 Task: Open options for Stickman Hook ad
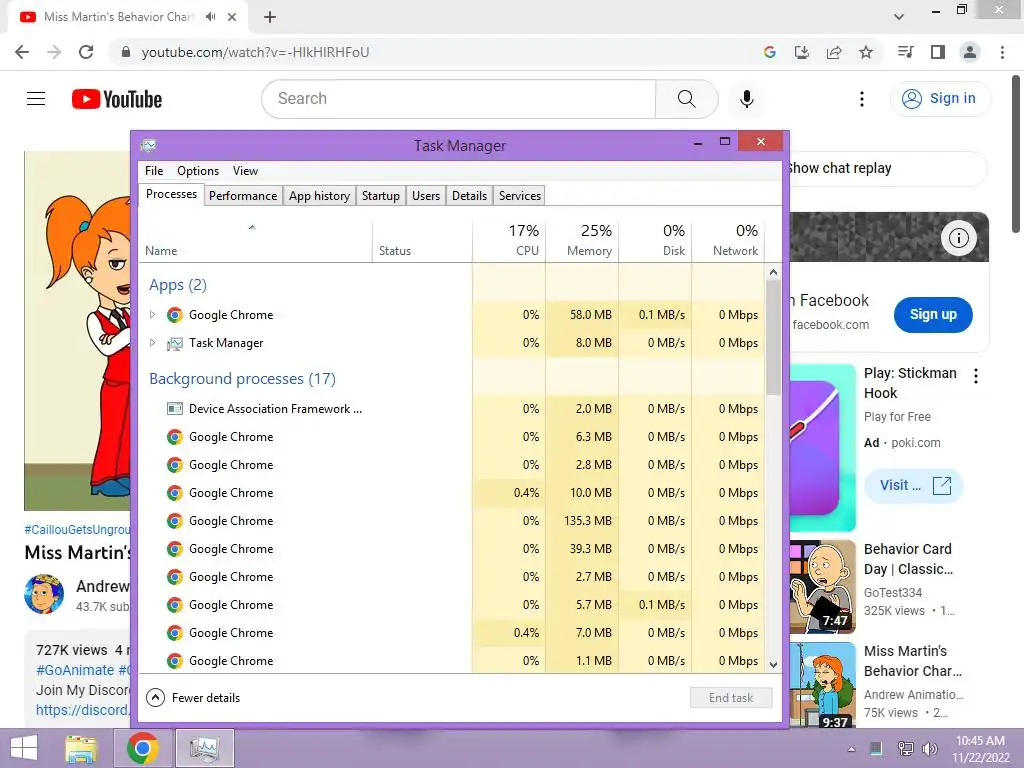click(976, 376)
